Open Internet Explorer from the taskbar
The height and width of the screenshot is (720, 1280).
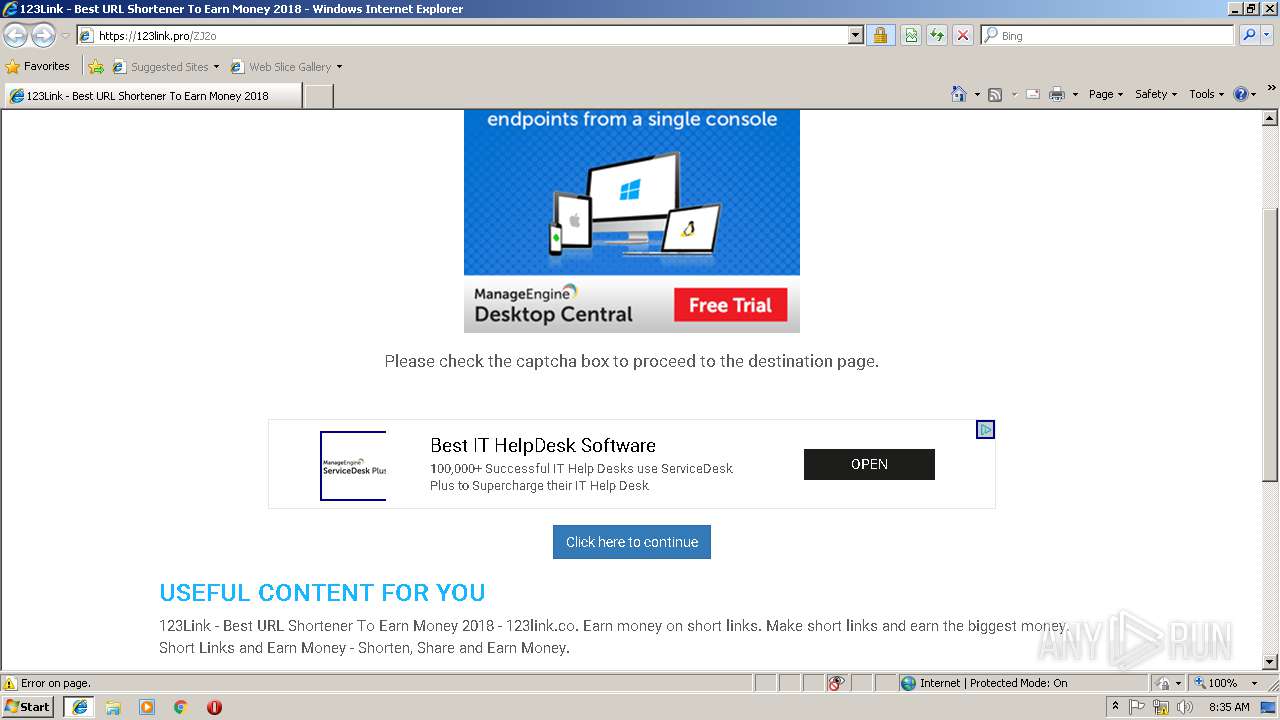tap(80, 707)
